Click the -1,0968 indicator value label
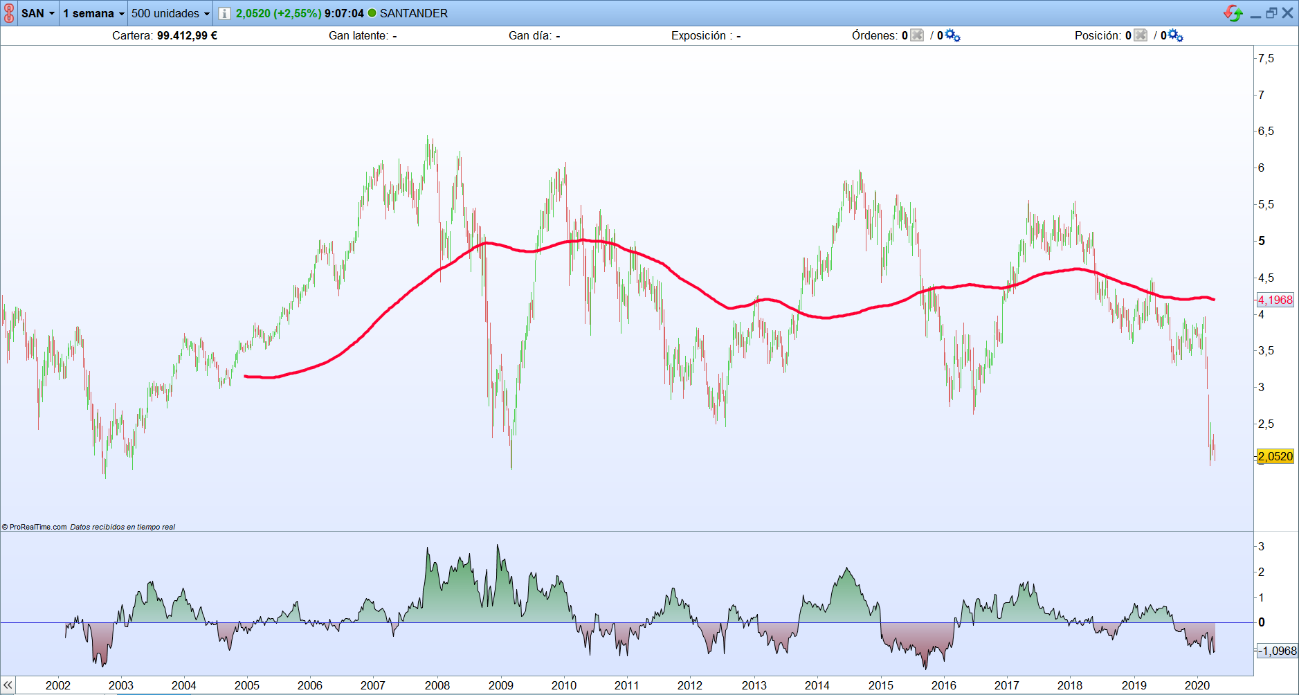Viewport: 1299px width, 695px height. tap(1276, 651)
